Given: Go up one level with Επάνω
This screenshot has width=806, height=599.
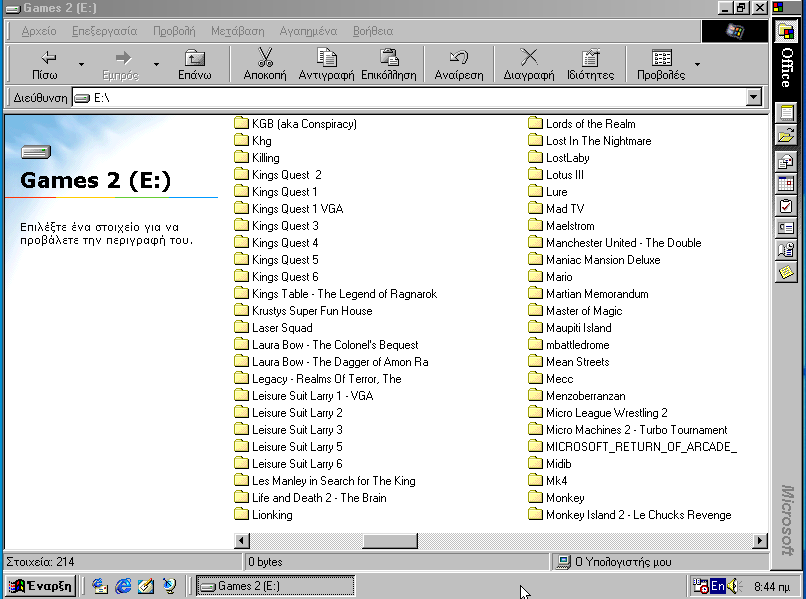Looking at the screenshot, I should tap(194, 64).
